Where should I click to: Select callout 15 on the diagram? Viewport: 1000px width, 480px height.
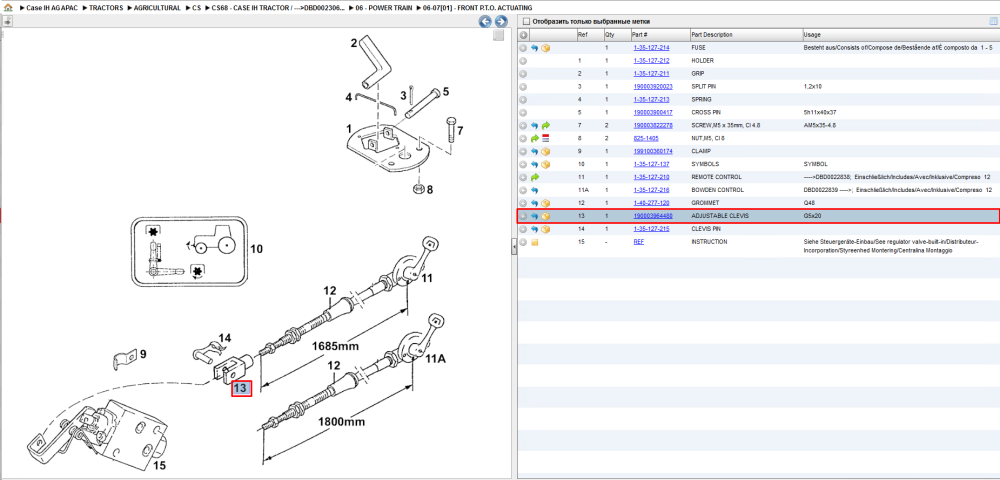159,466
